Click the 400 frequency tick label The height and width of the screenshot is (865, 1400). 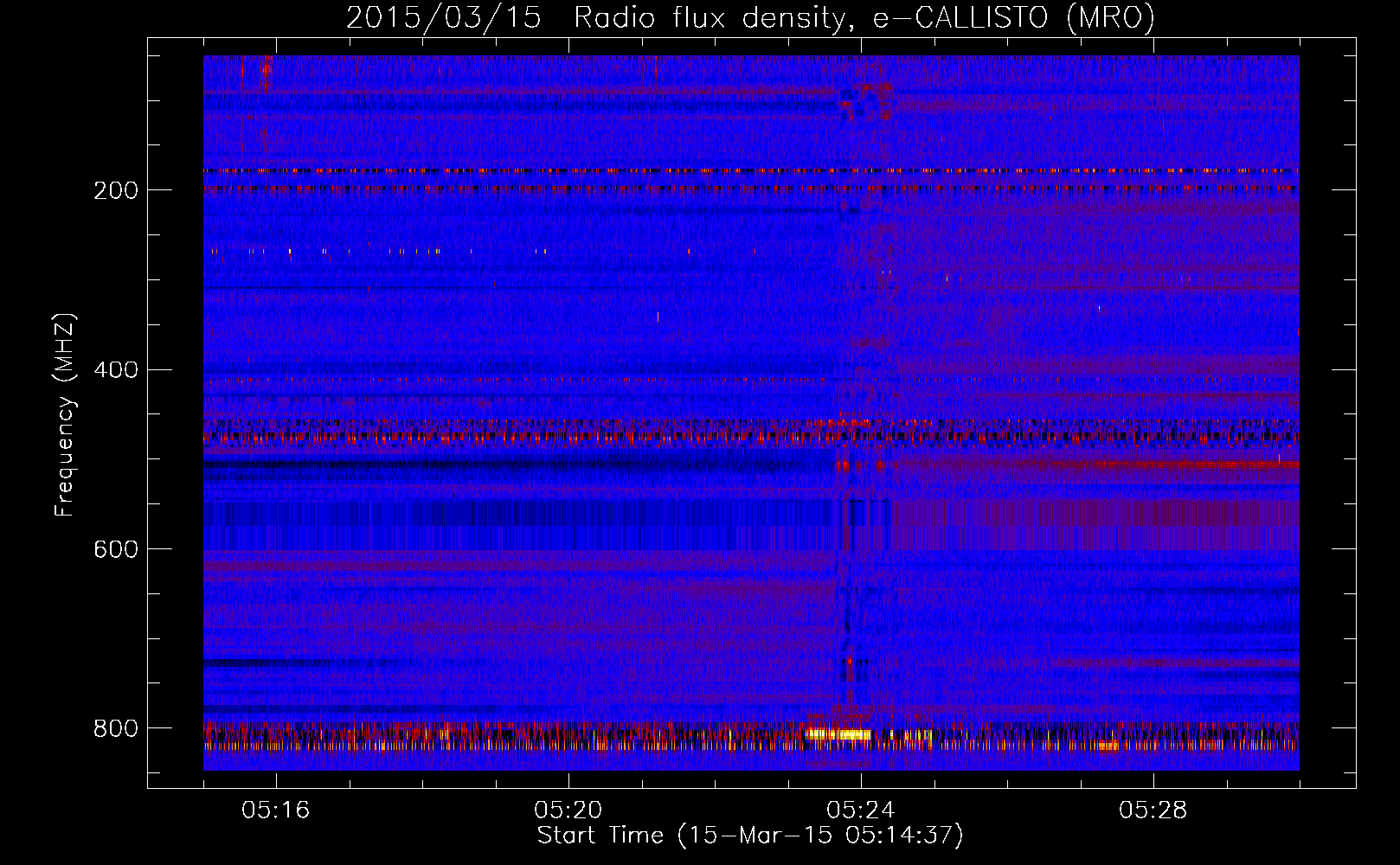116,370
